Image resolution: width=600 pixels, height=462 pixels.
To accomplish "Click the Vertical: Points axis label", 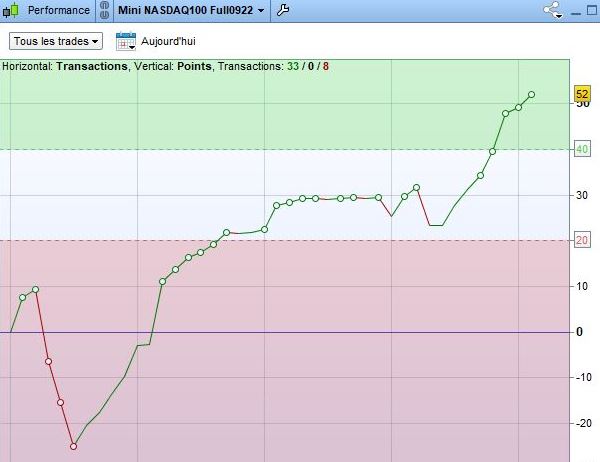I will 173,66.
